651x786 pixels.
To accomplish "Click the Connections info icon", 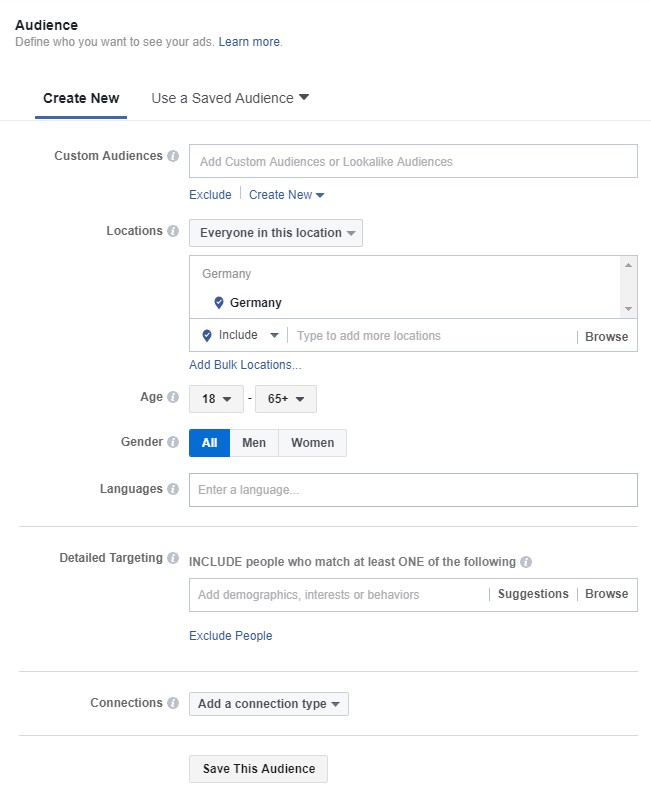I will (173, 703).
